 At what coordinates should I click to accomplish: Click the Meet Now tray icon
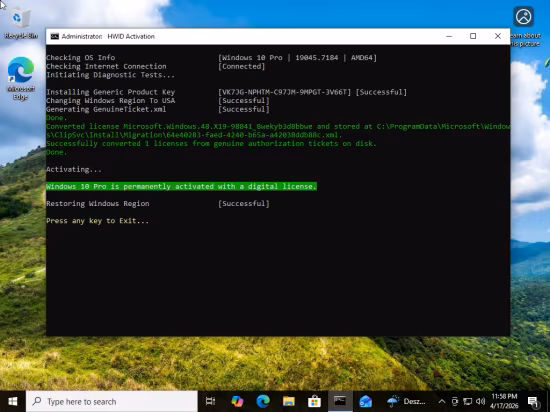pyautogui.click(x=455, y=401)
